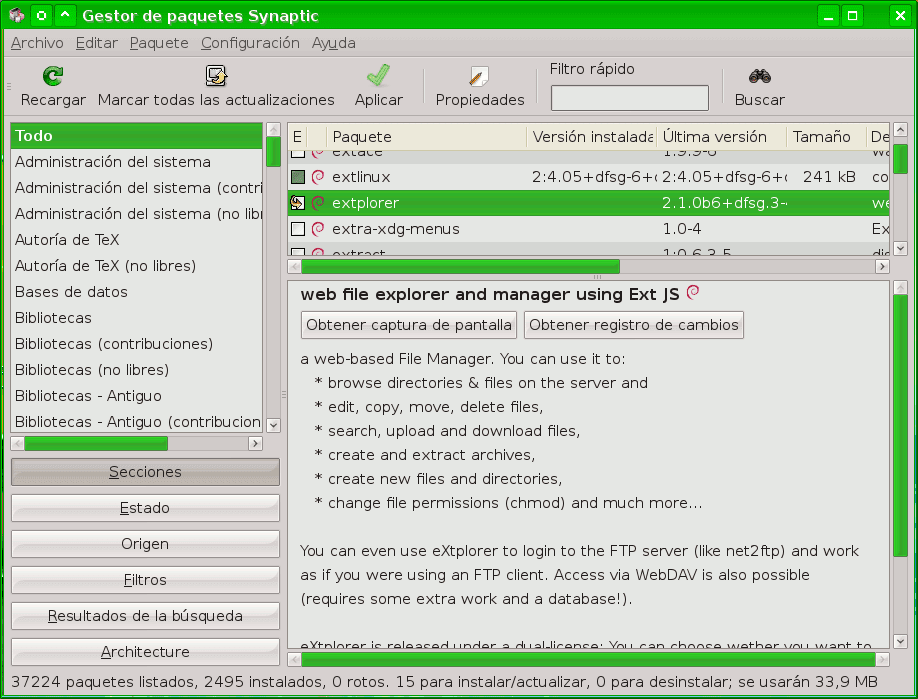Screen dimensions: 918x699
Task: Select Bibliotecas (contribuciones) section
Action: [x=136, y=344]
